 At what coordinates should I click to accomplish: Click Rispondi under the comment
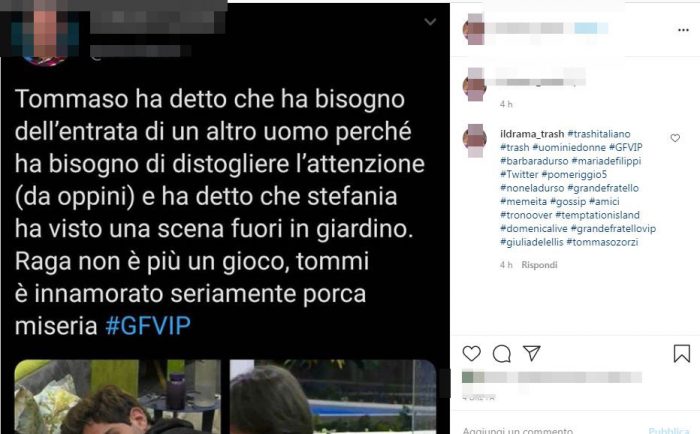[x=539, y=265]
